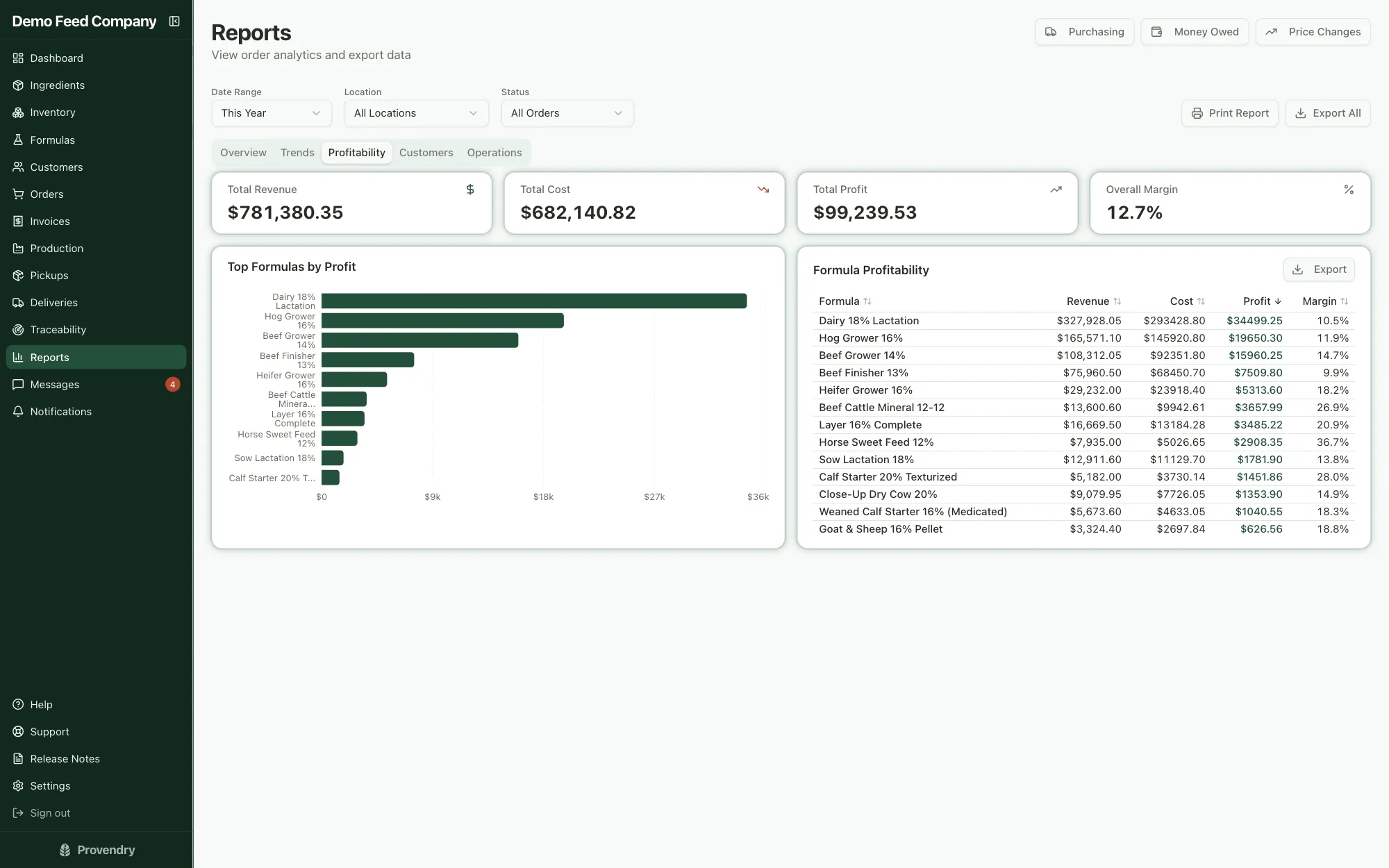Click the uptrend icon on Total Profit card
Image resolution: width=1389 pixels, height=868 pixels.
point(1056,190)
